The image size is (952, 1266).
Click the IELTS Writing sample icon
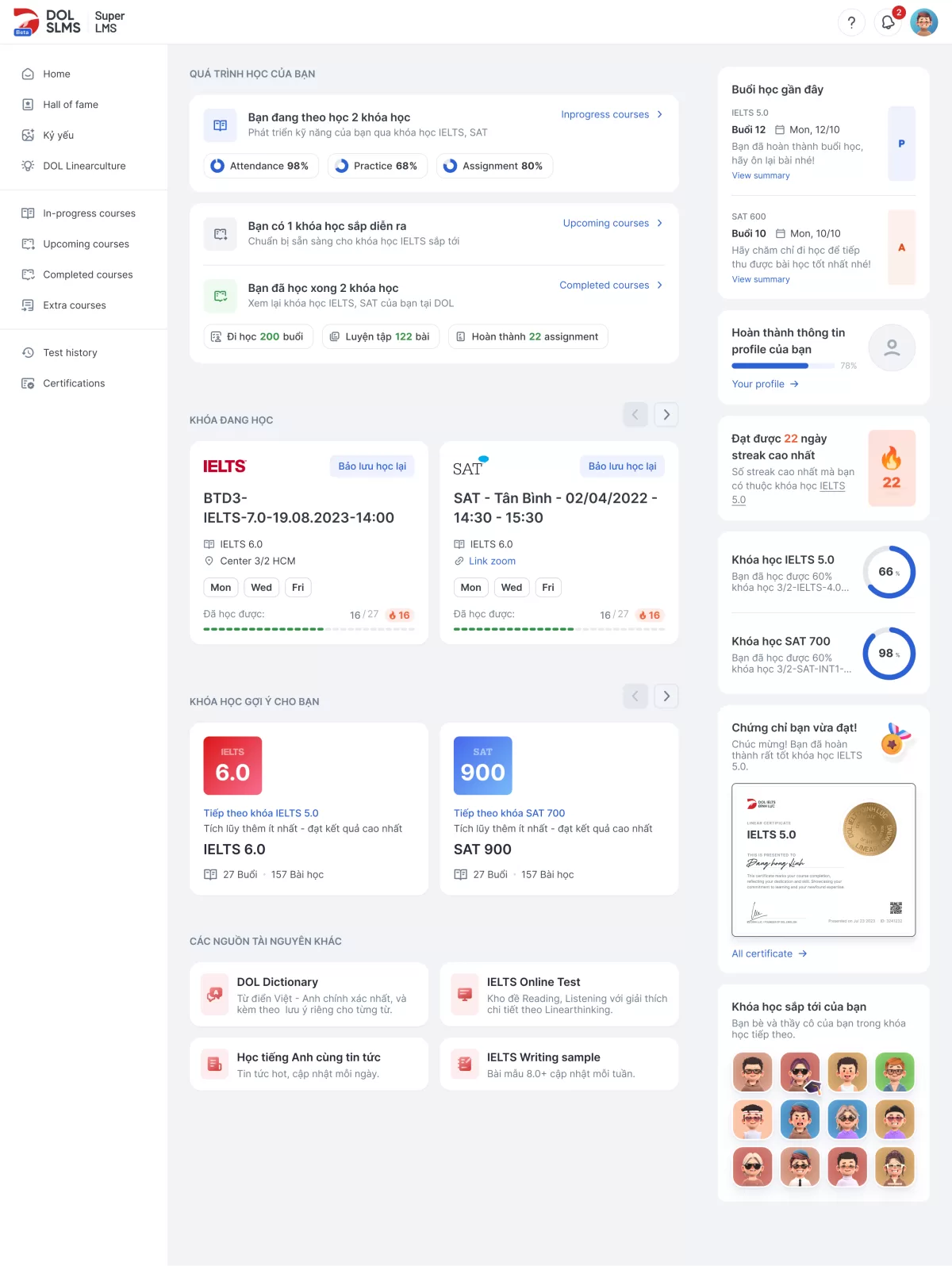click(465, 1064)
